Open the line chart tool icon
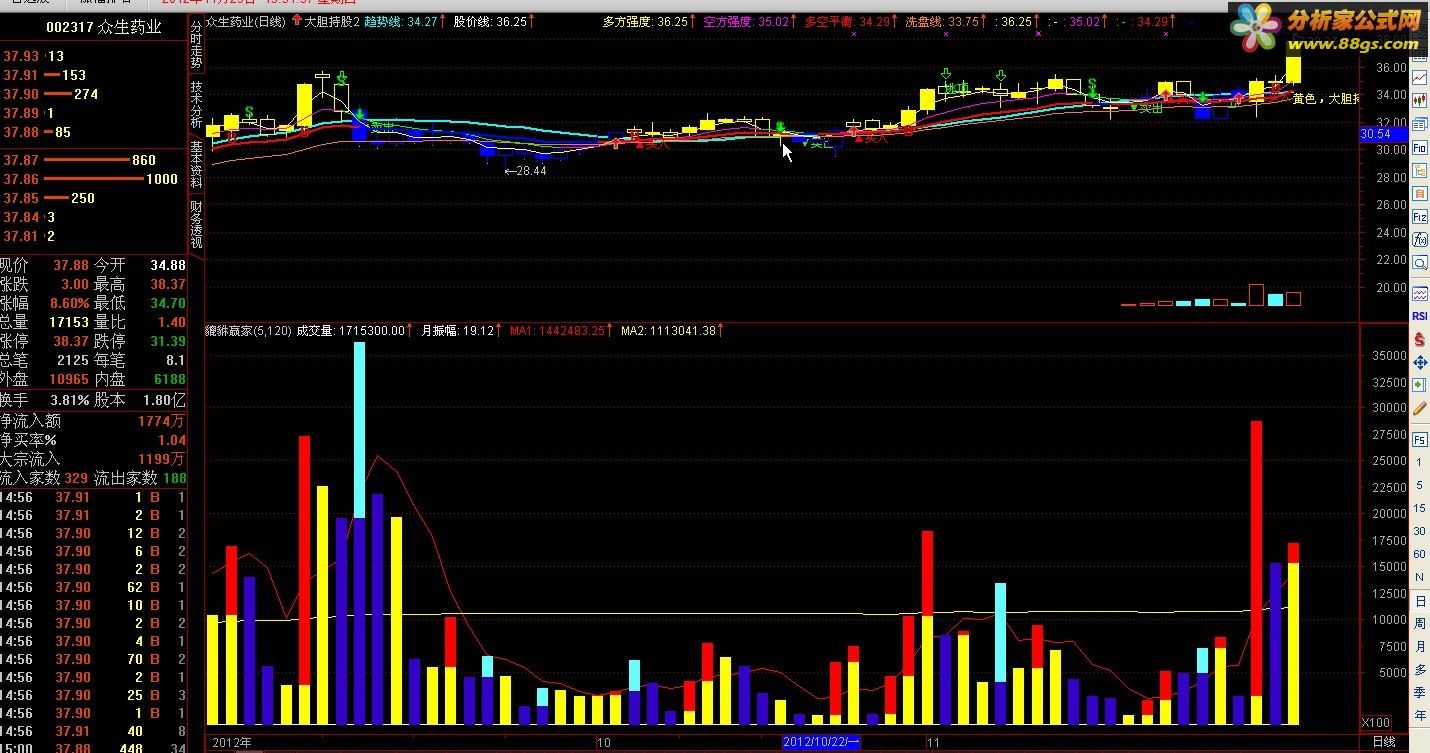 [x=1419, y=78]
